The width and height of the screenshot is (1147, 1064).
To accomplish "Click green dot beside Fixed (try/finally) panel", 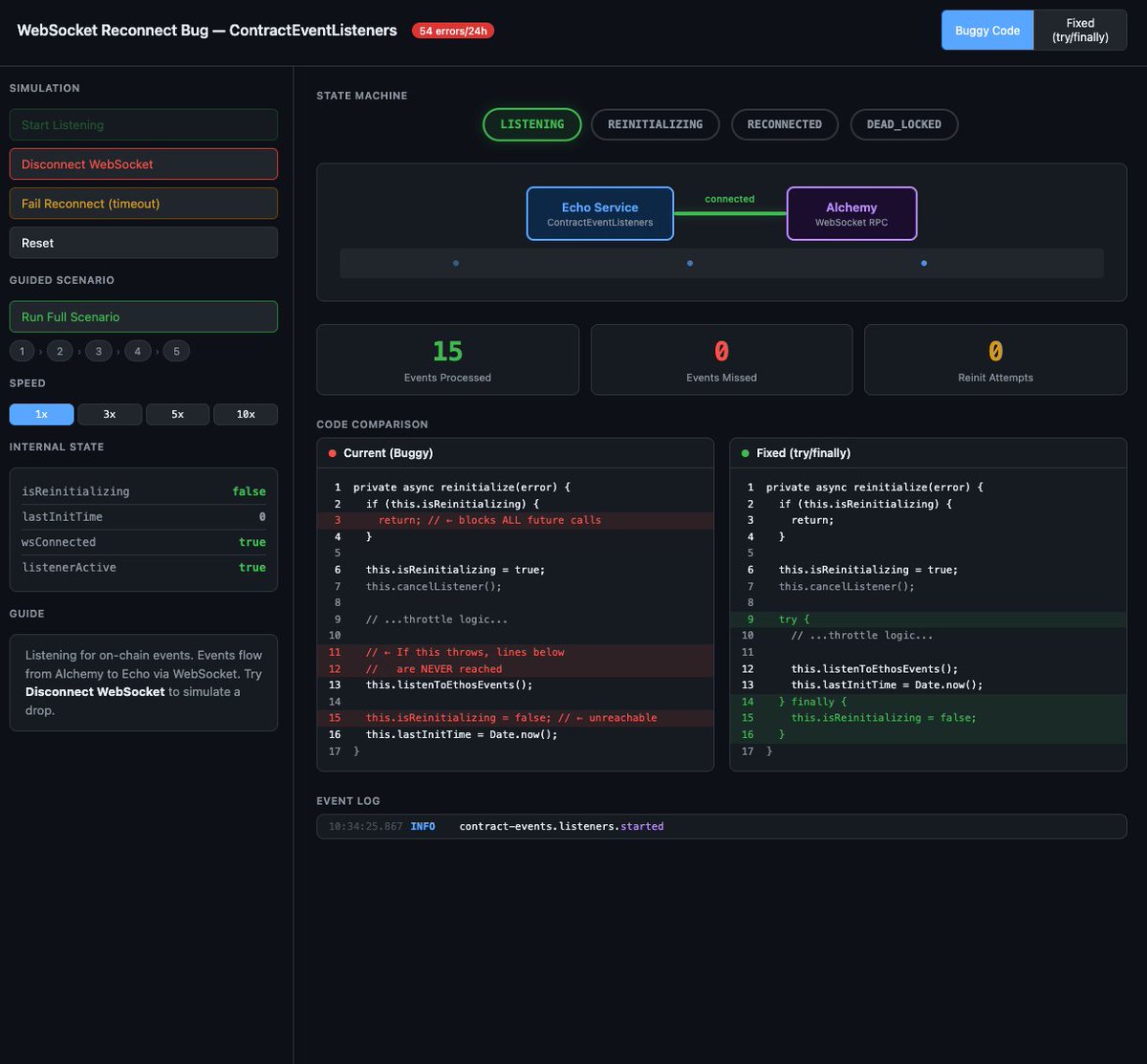I will 746,453.
